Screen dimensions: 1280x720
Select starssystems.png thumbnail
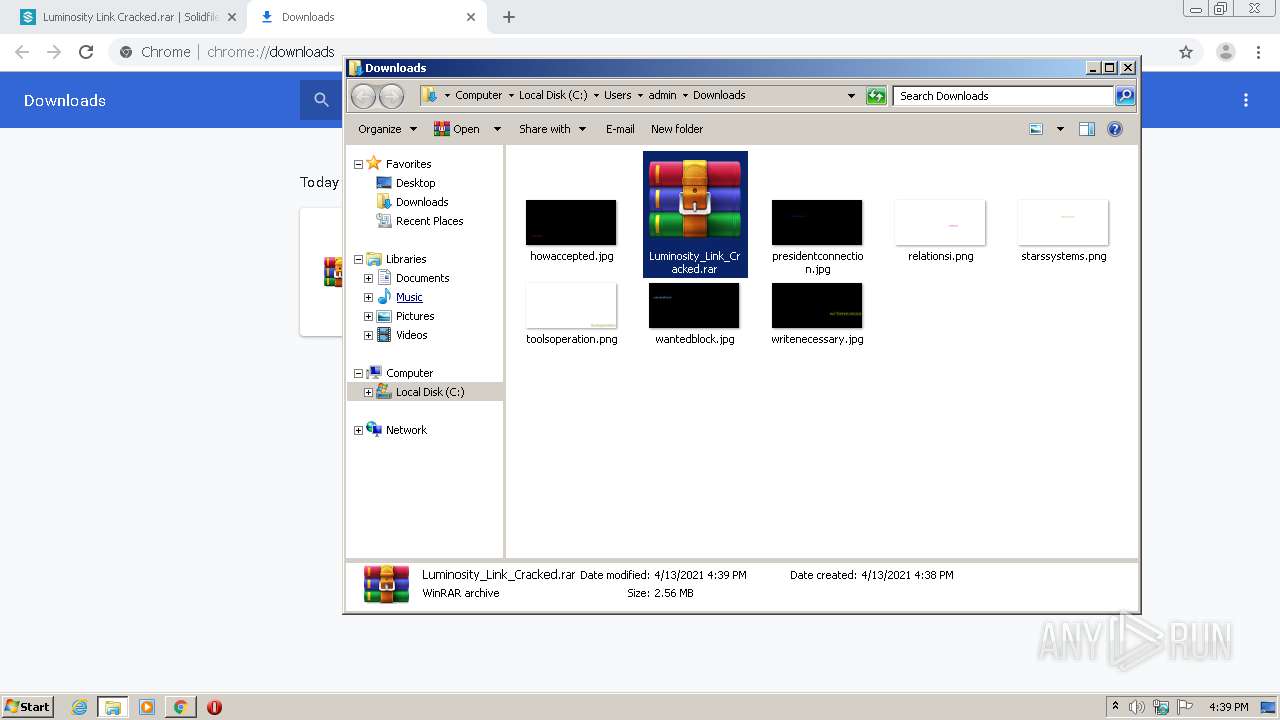1063,222
